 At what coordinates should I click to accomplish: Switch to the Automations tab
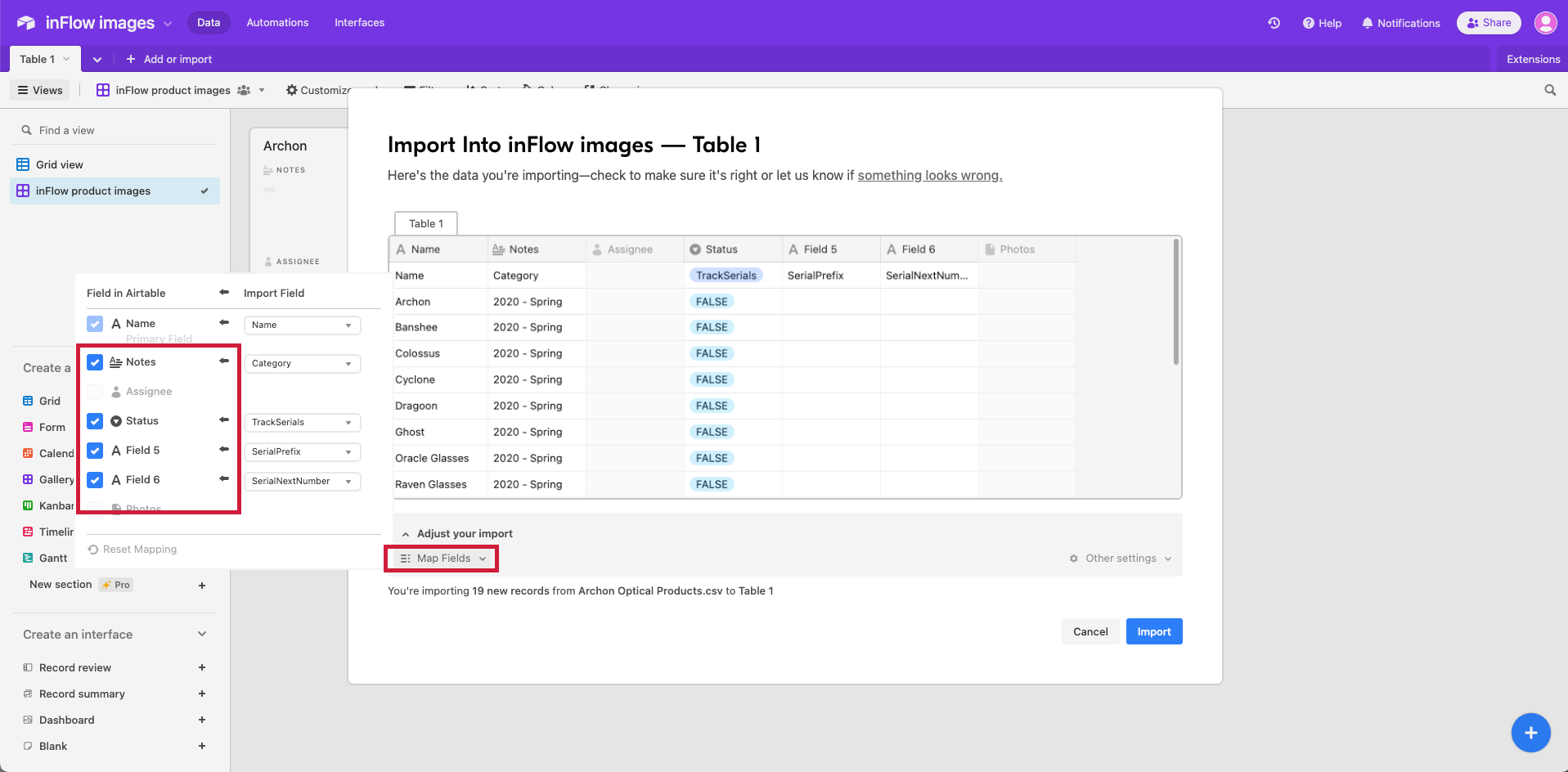coord(277,23)
